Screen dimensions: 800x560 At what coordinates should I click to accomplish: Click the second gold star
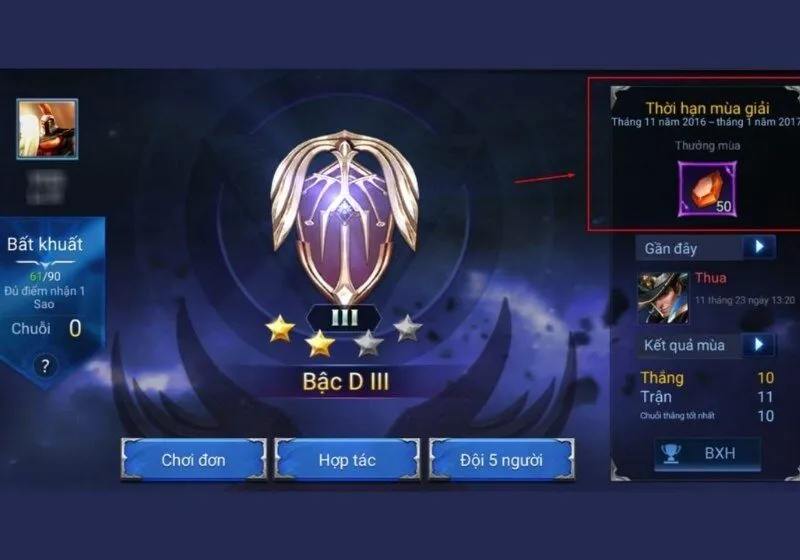[x=320, y=343]
